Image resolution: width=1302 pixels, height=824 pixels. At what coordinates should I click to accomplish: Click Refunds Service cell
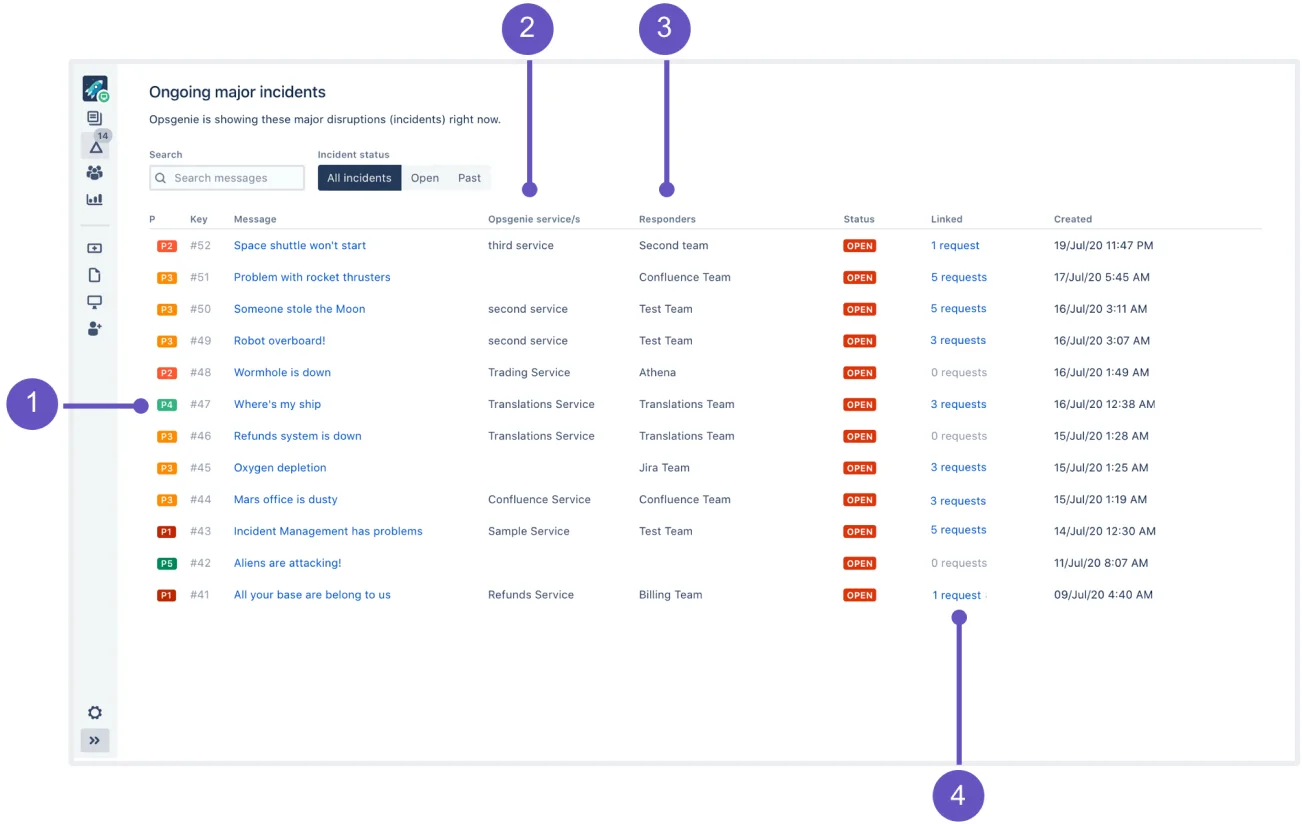[x=531, y=595]
